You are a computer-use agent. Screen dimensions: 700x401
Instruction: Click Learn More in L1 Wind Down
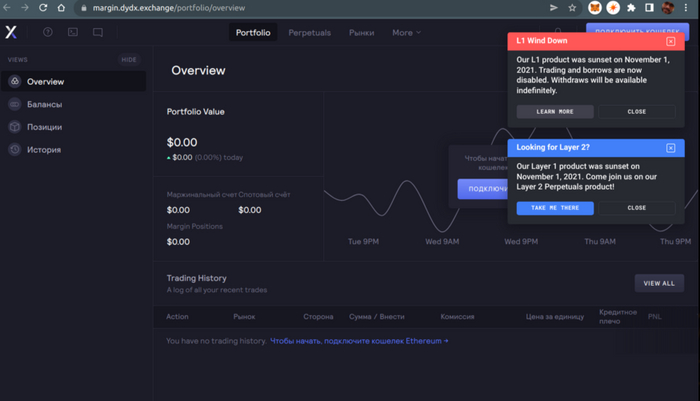pos(555,112)
